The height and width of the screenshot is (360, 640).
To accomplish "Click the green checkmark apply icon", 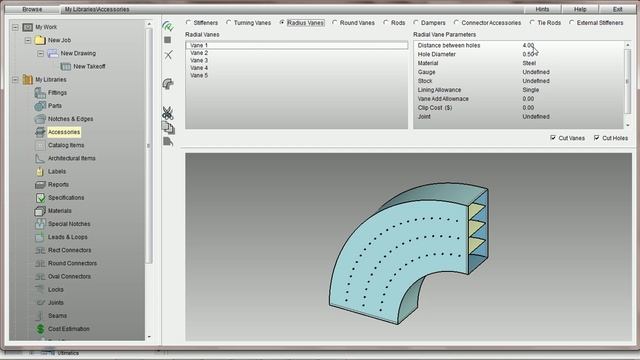I will (x=168, y=27).
